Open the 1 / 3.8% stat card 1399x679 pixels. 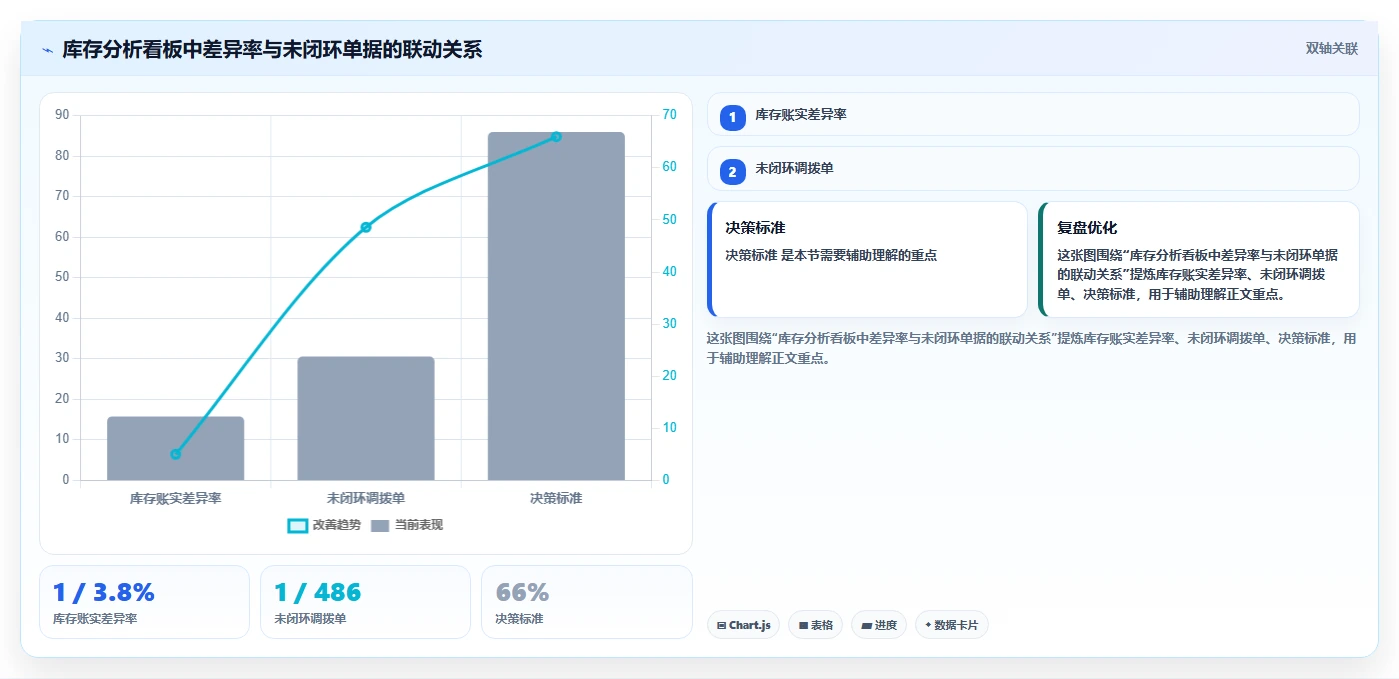pyautogui.click(x=144, y=602)
